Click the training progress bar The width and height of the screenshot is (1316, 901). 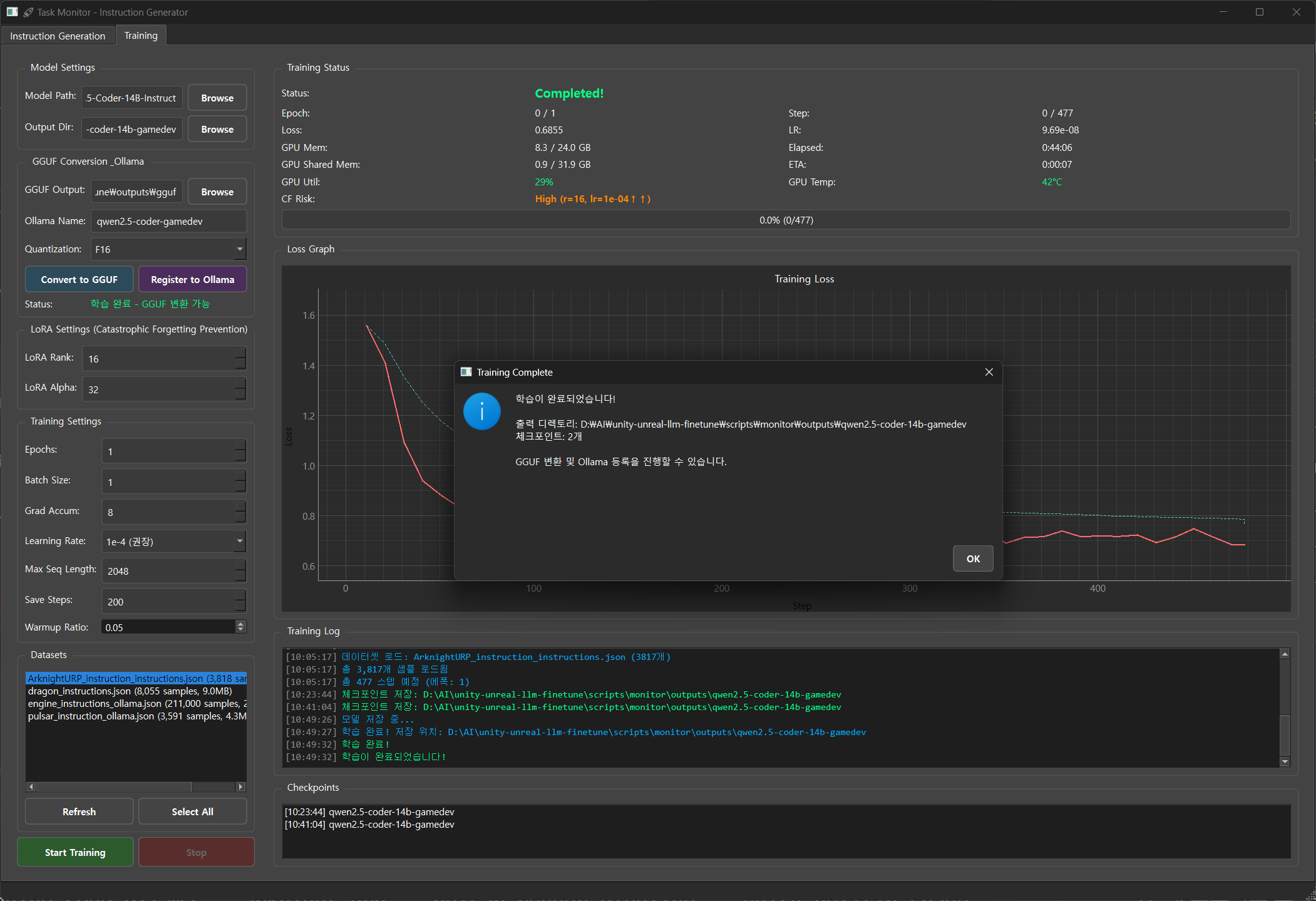coord(786,220)
